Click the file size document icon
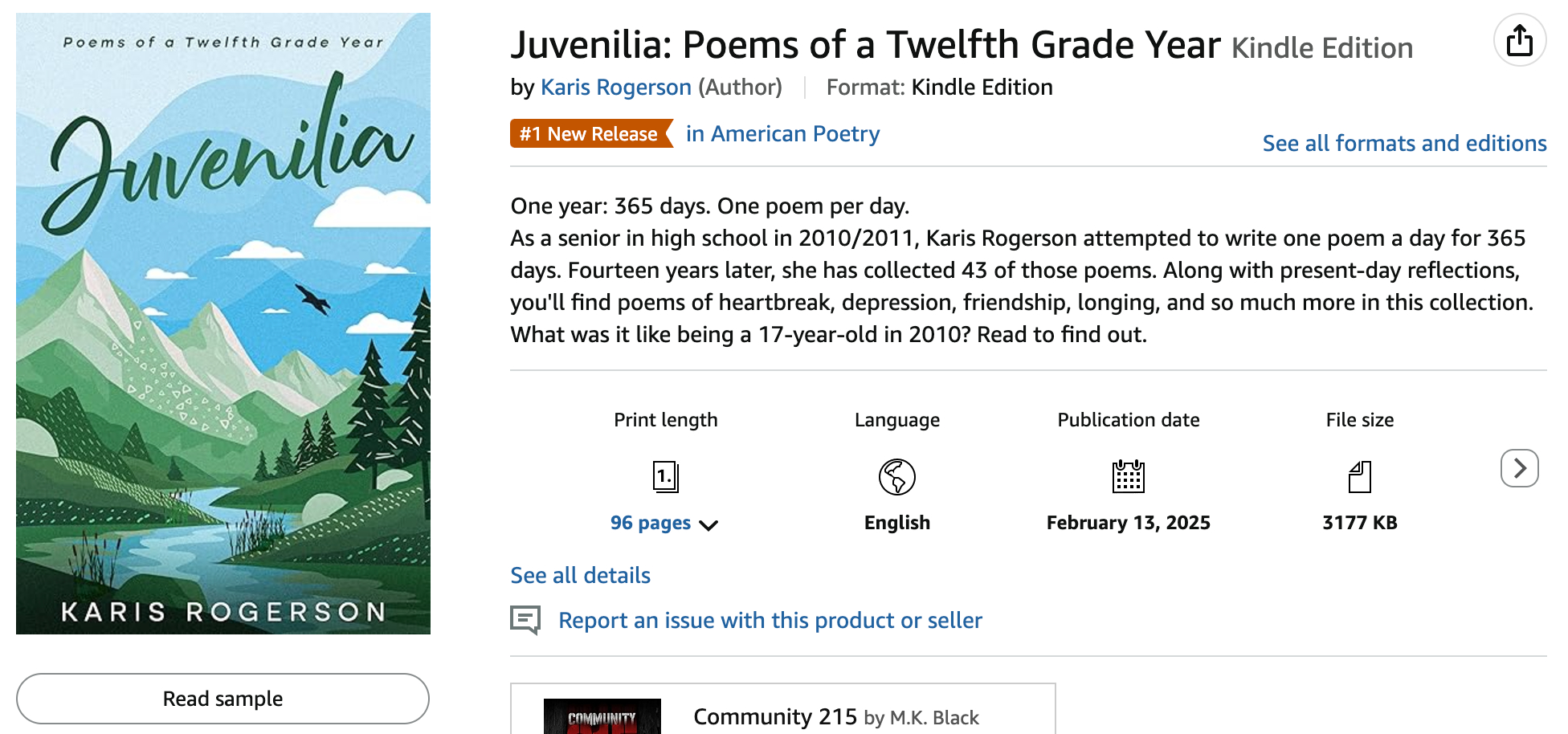Screen dimensions: 1568x734 pos(1359,477)
